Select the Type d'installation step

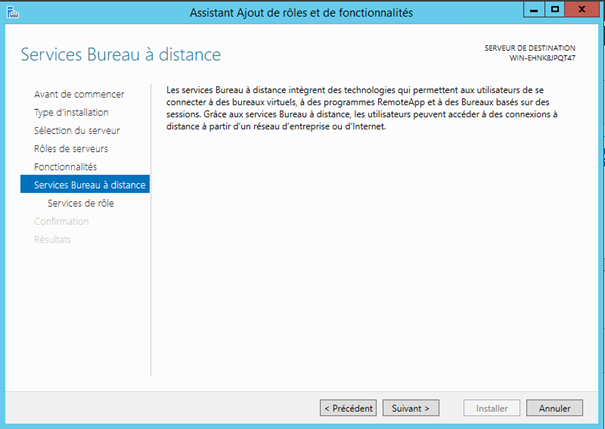[x=71, y=113]
